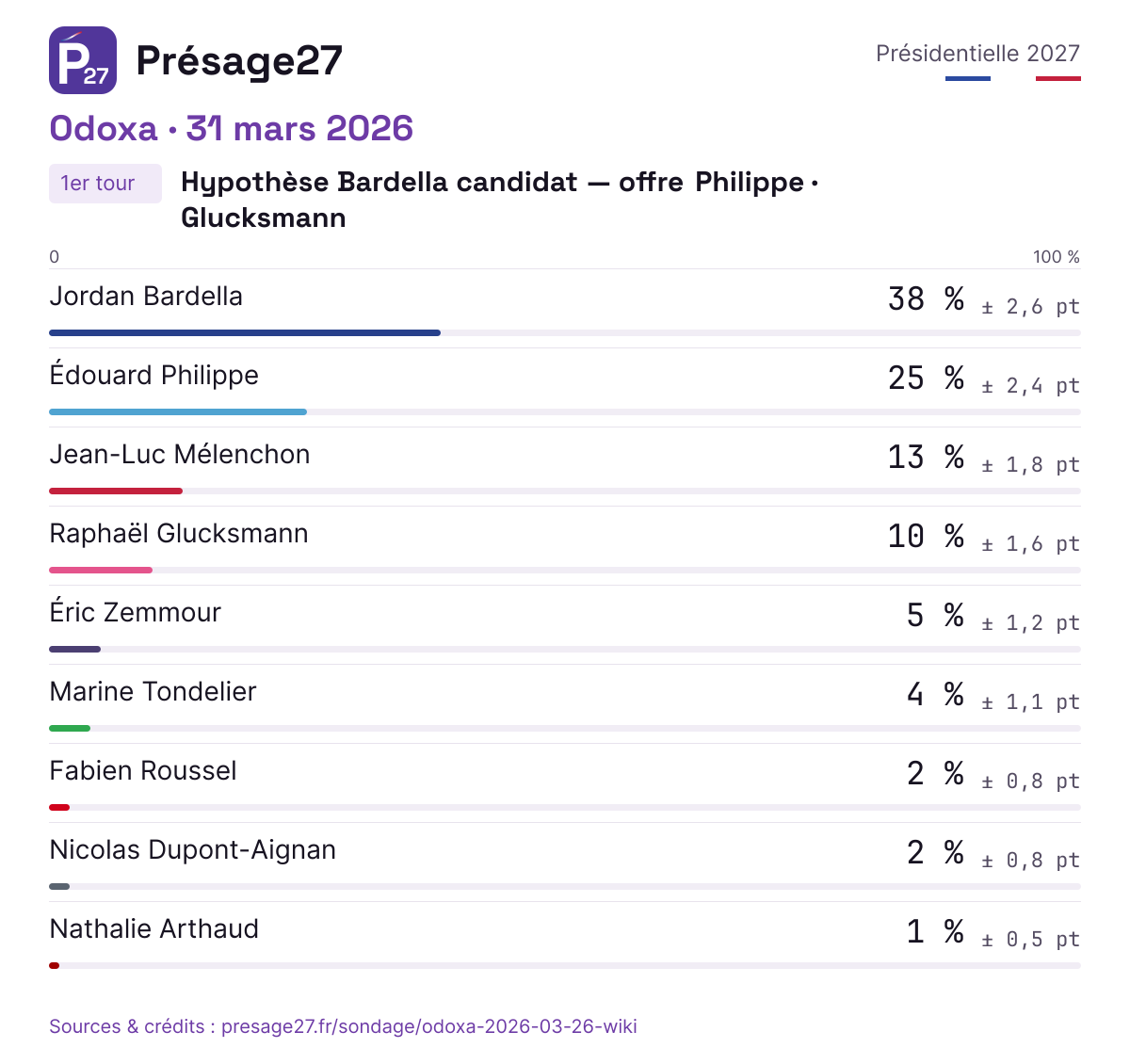Click the Nathalie Arthaud candidate name
This screenshot has width=1130, height=1064.
(x=154, y=929)
